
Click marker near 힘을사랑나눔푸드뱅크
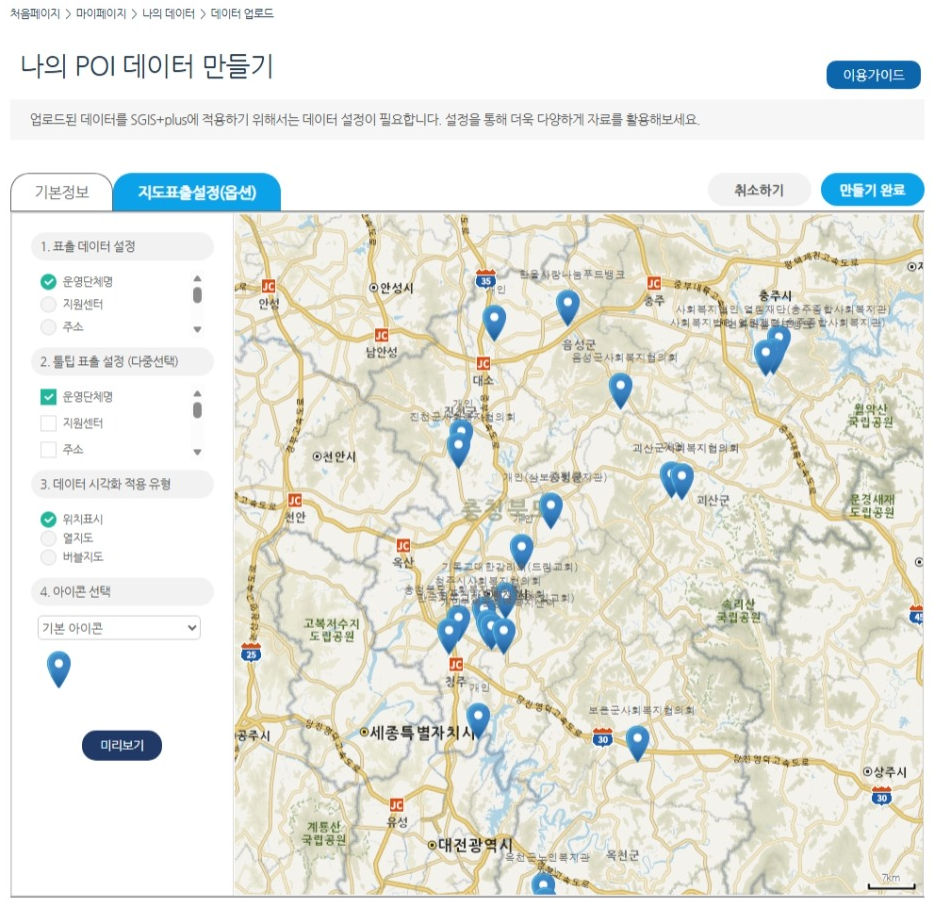[568, 307]
